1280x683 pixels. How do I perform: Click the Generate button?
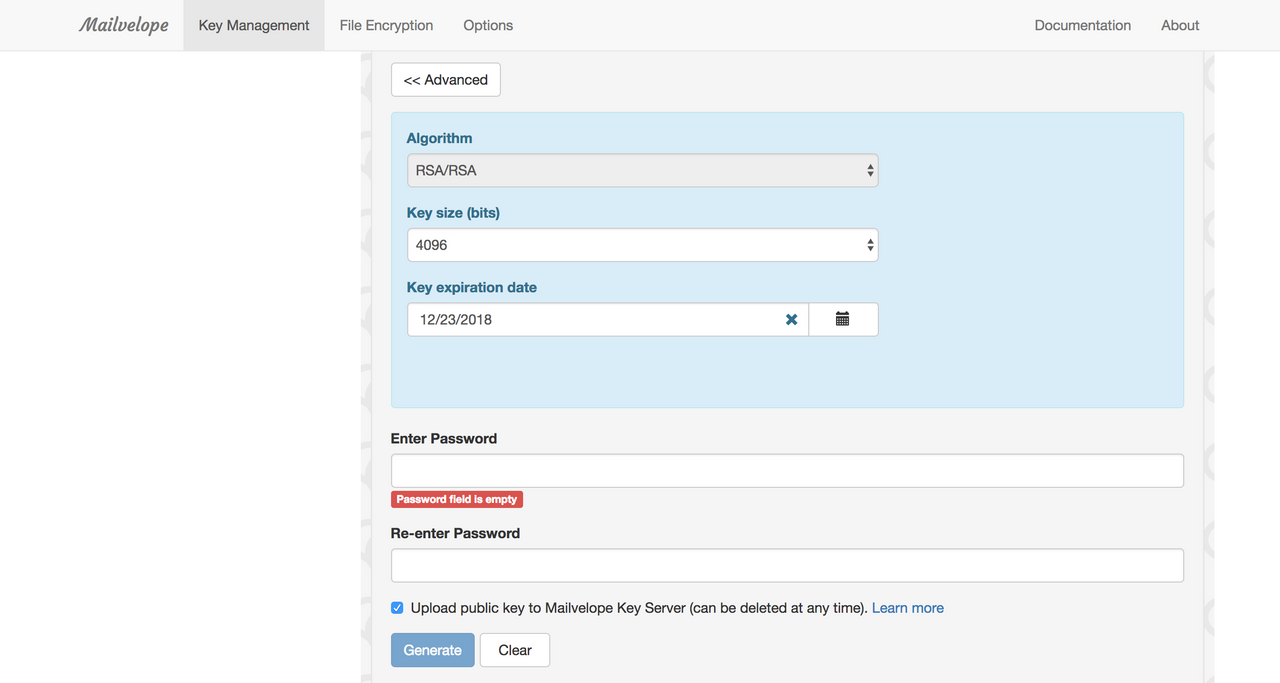click(432, 649)
